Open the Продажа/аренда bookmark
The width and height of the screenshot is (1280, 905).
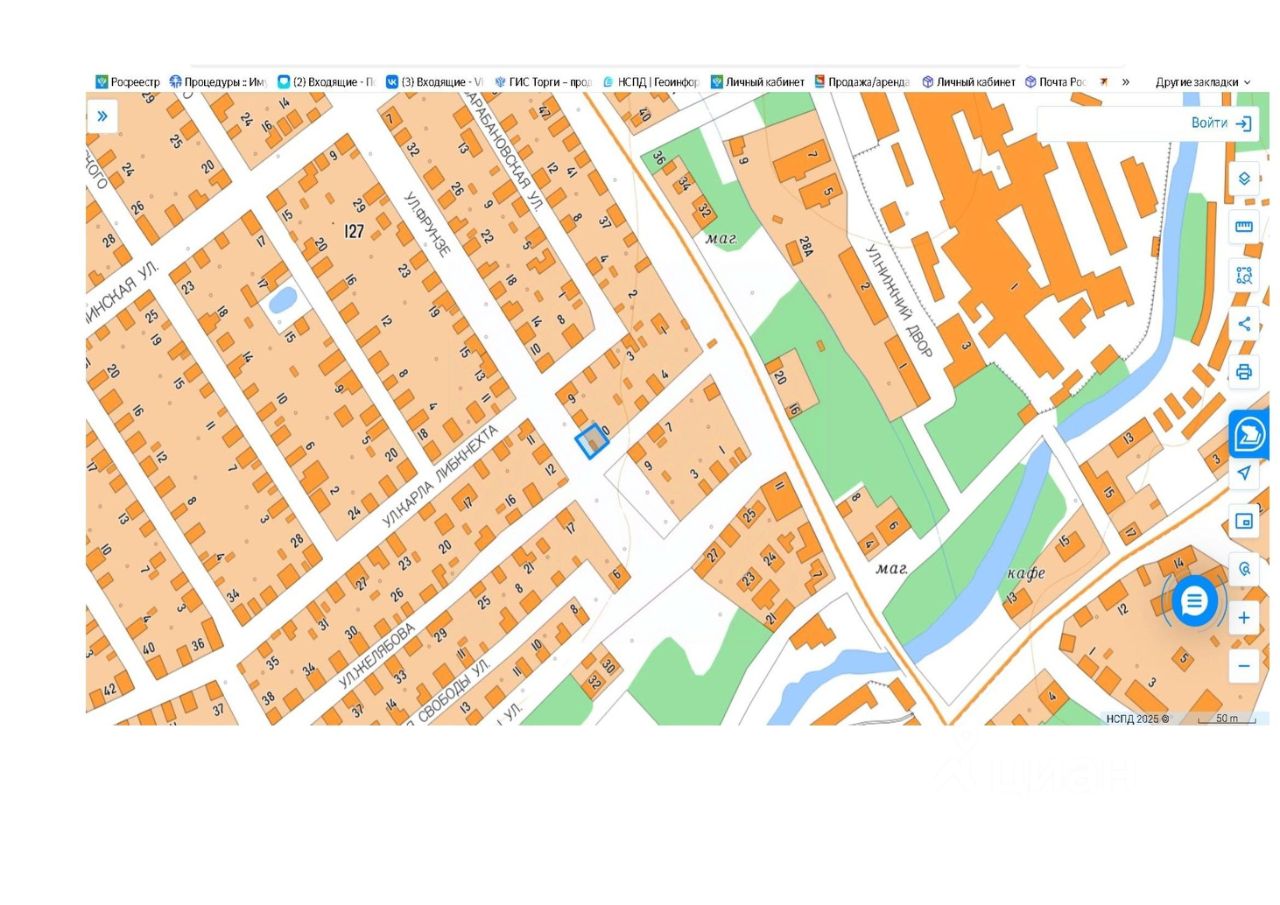click(x=862, y=82)
